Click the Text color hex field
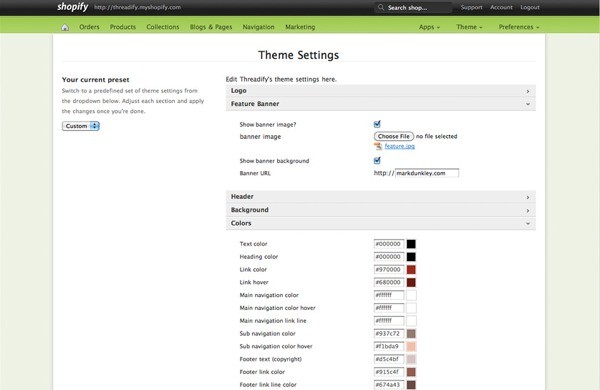 [x=389, y=244]
